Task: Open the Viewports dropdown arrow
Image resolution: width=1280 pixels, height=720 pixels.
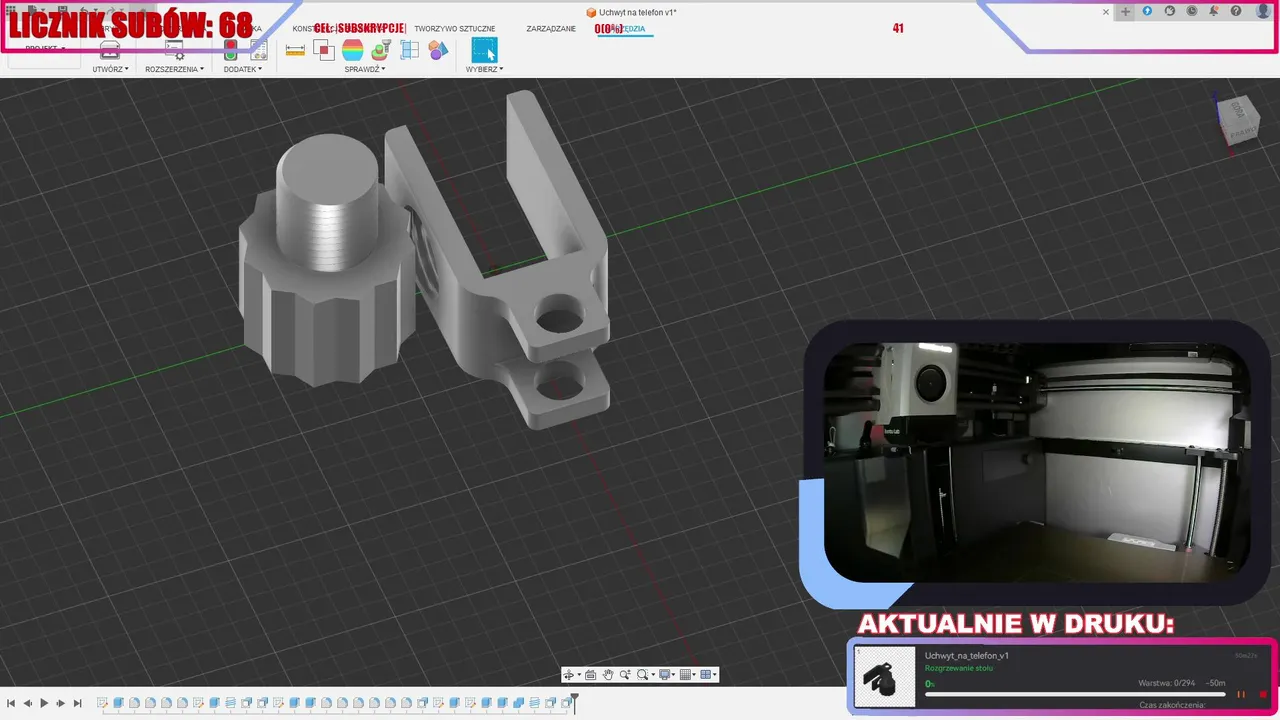Action: click(715, 675)
